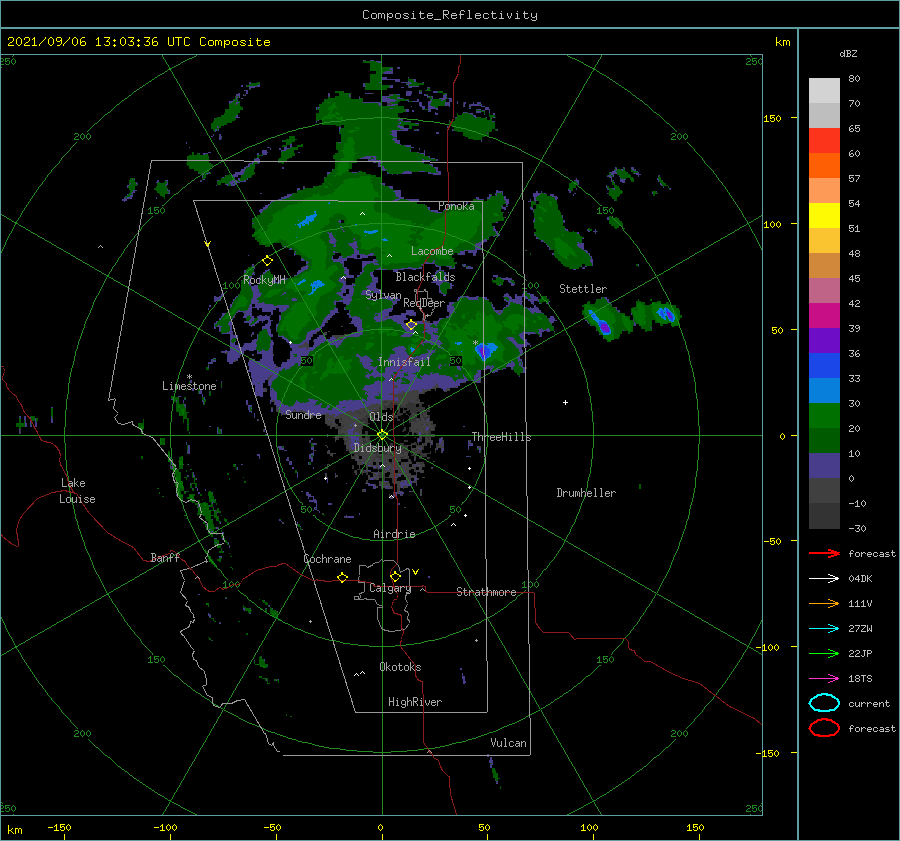The height and width of the screenshot is (841, 900).
Task: Click the high-reflectivity storm cell east of Innisfail
Action: (484, 350)
